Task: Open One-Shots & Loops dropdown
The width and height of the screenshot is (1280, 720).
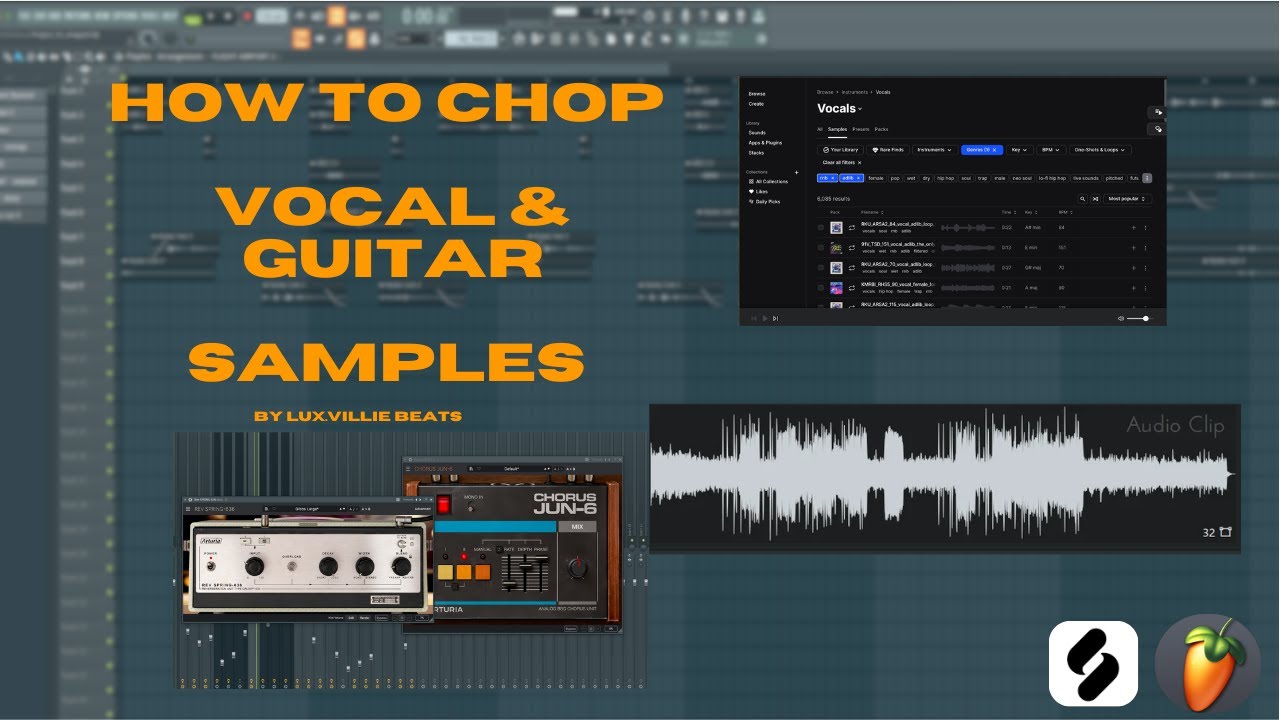Action: pyautogui.click(x=1100, y=150)
